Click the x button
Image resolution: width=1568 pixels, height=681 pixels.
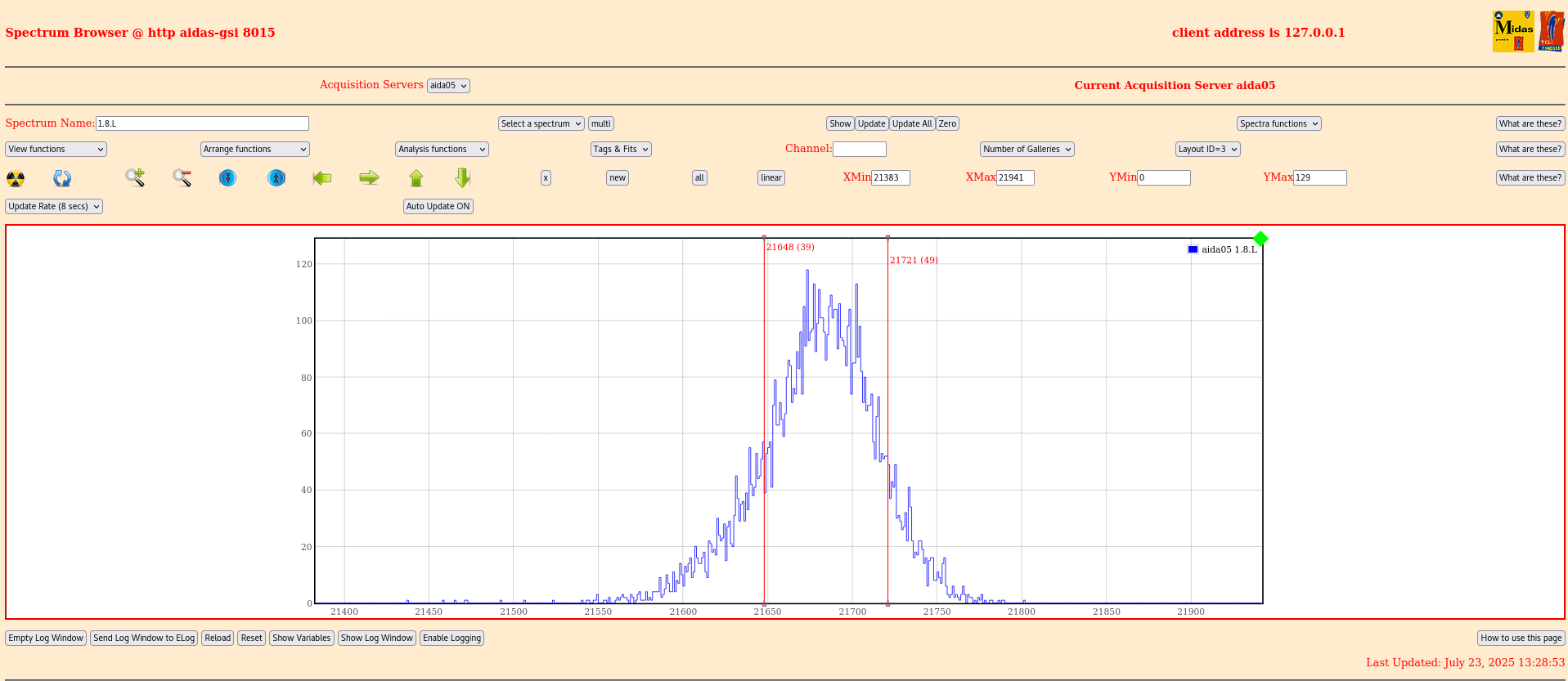546,177
